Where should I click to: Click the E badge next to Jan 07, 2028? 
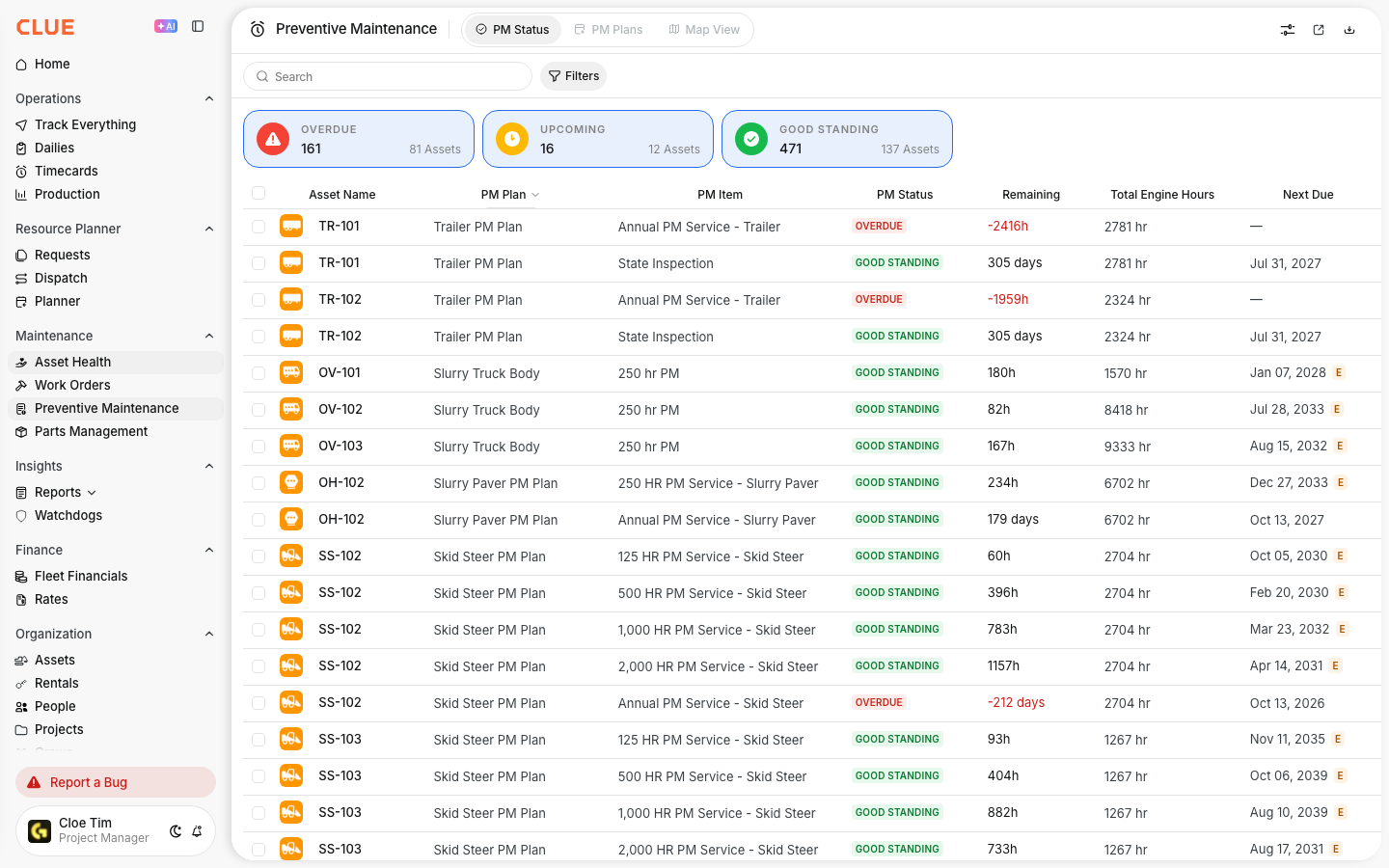coord(1339,373)
